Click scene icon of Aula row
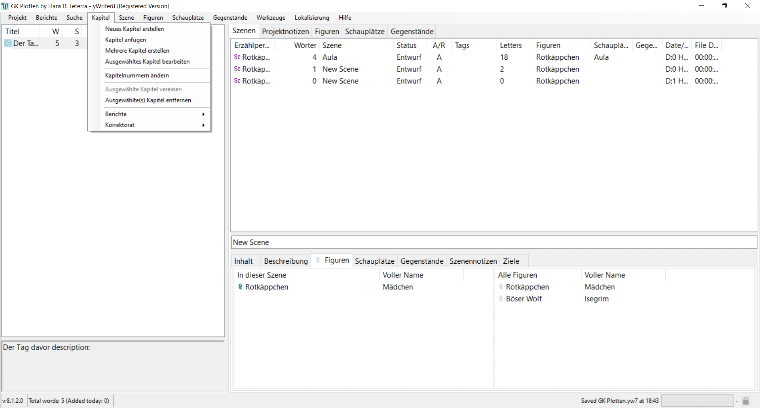Image resolution: width=760 pixels, height=408 pixels. pyautogui.click(x=237, y=57)
